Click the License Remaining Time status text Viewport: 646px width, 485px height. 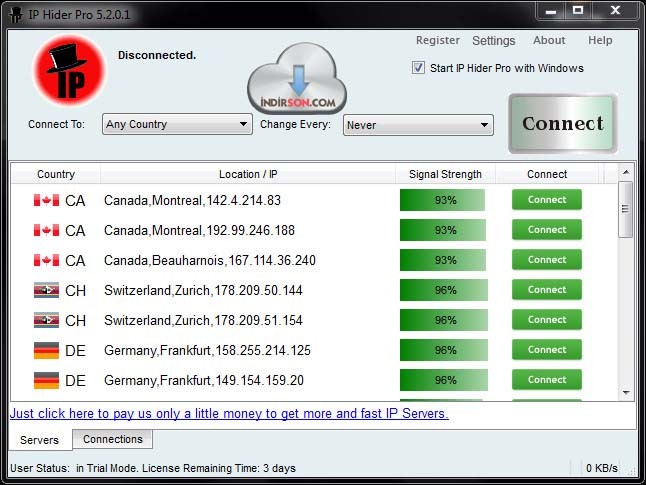[x=219, y=468]
